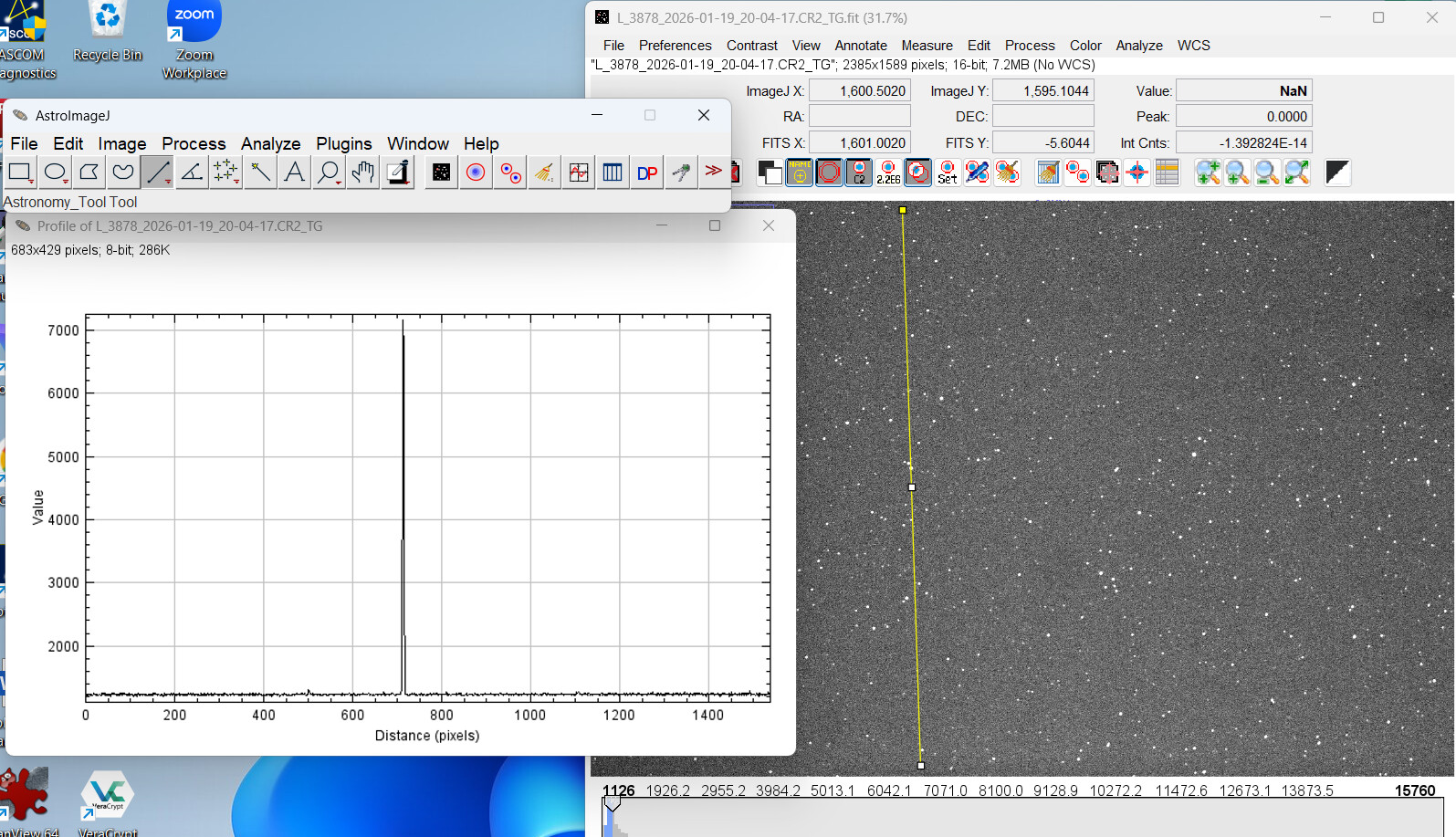Open the Plugins menu in AstroImageJ
Image resolution: width=1456 pixels, height=837 pixels.
pos(343,143)
